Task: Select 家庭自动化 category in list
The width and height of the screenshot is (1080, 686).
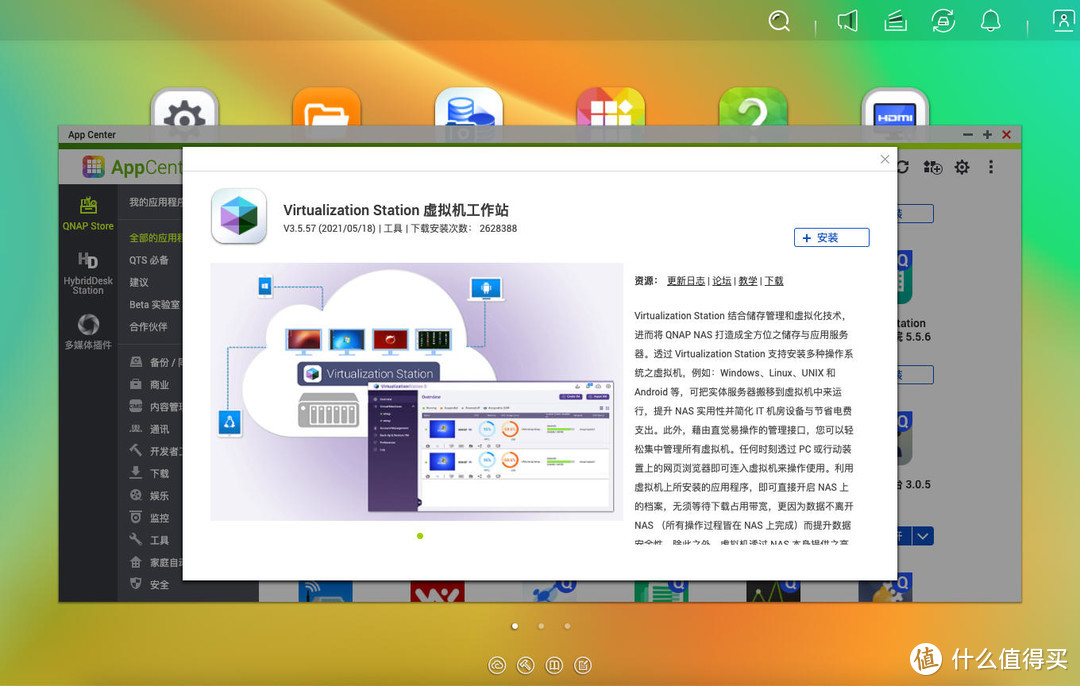Action: point(156,563)
